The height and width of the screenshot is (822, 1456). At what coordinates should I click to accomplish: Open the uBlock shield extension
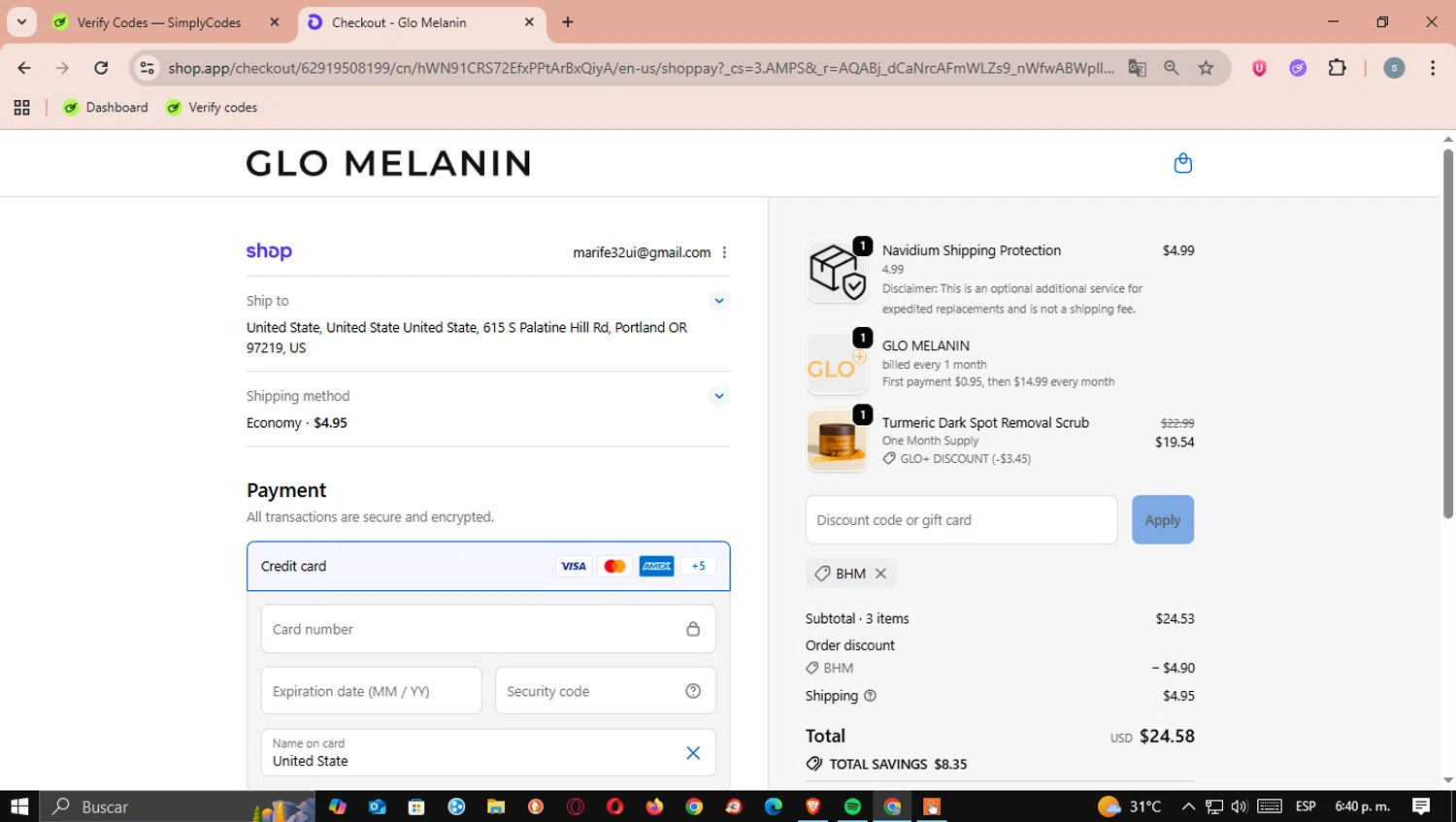pyautogui.click(x=1259, y=68)
